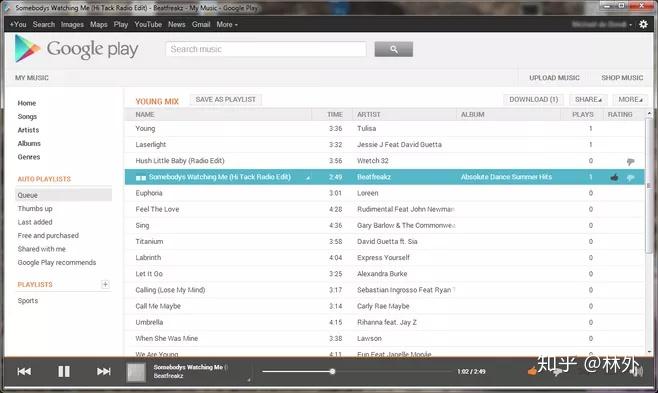Screen dimensions: 658x393
Task: Click SAVE AS PLAYLIST button
Action: click(x=225, y=99)
